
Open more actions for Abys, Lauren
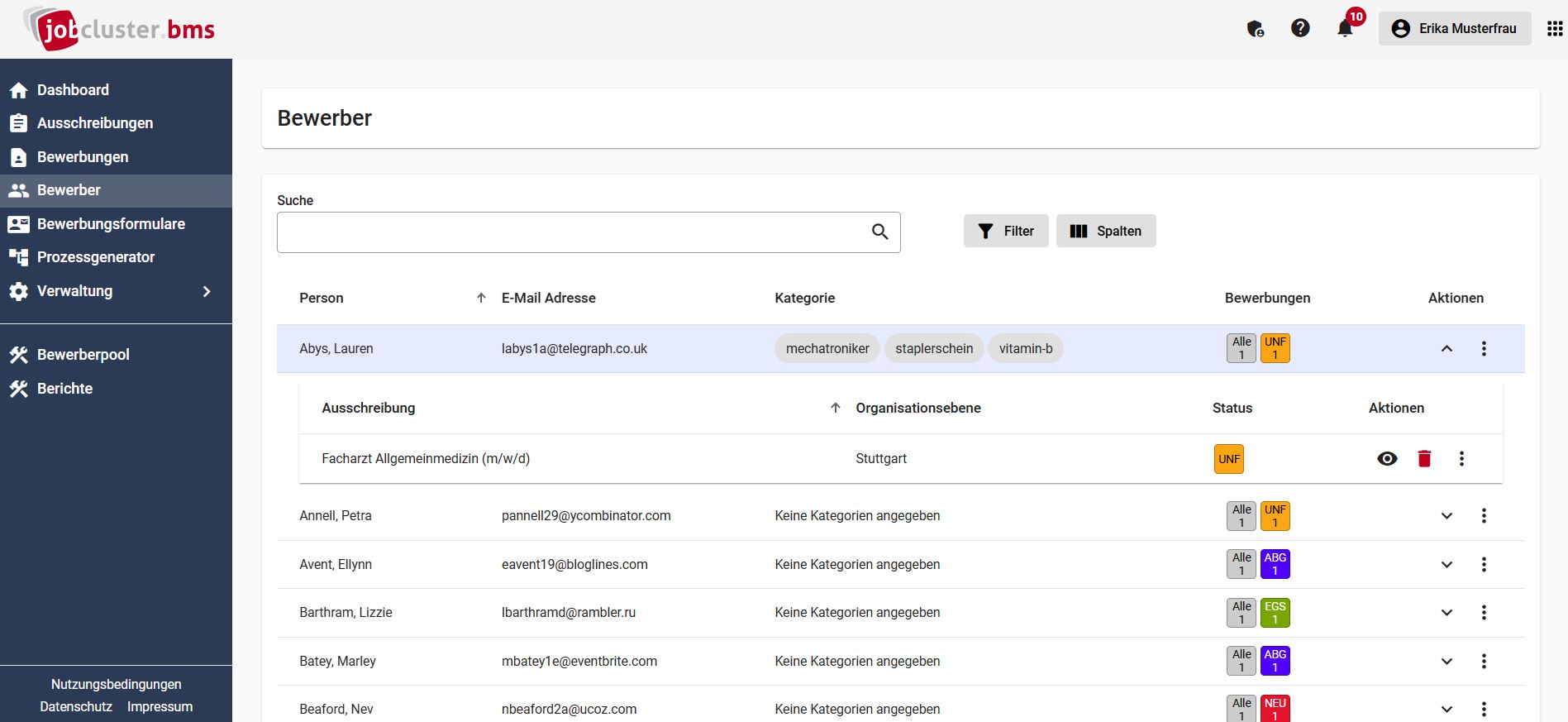coord(1484,348)
